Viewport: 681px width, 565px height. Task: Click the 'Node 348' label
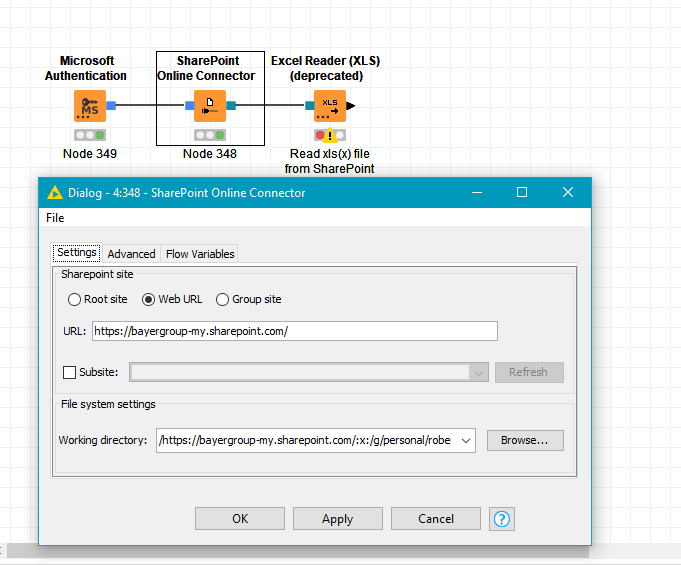tap(210, 154)
